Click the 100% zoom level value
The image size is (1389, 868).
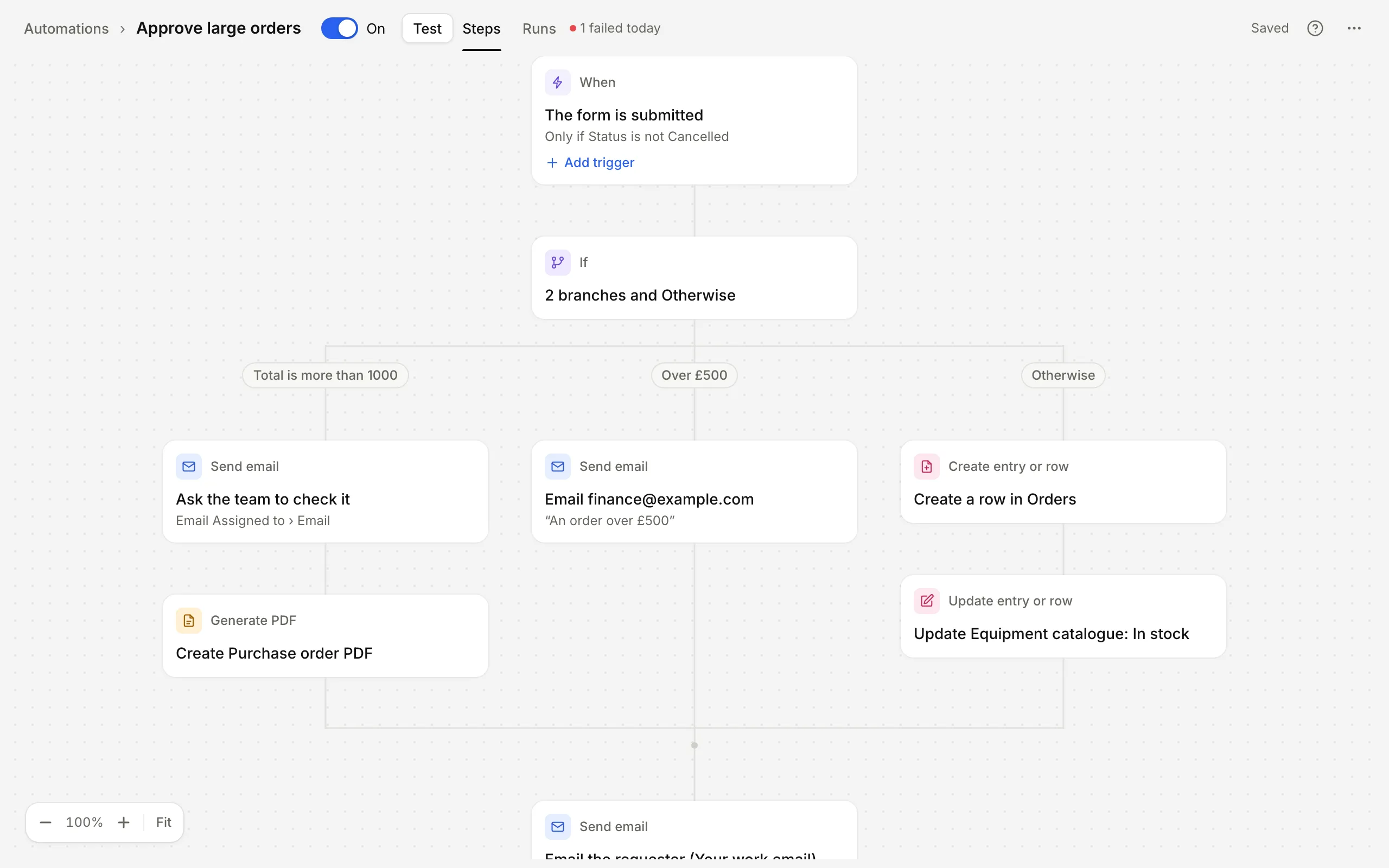[x=85, y=822]
